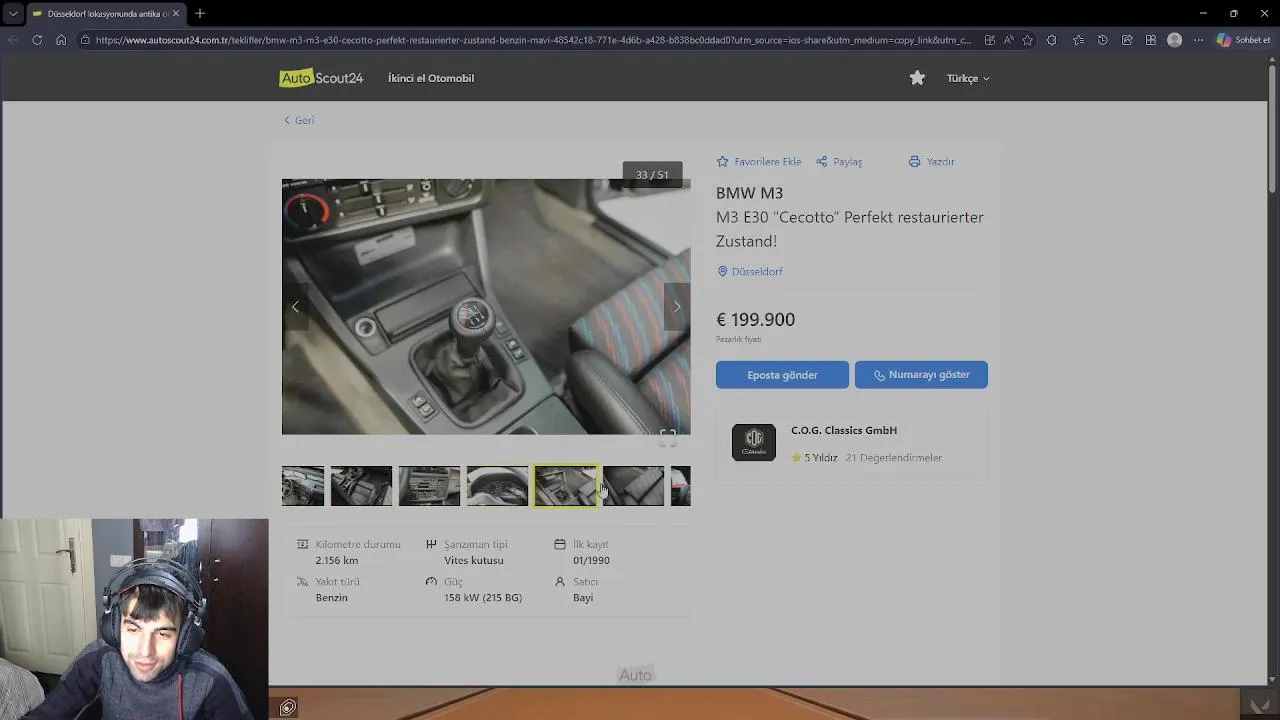Image resolution: width=1280 pixels, height=720 pixels.
Task: Show next photo in gallery
Action: [x=677, y=307]
